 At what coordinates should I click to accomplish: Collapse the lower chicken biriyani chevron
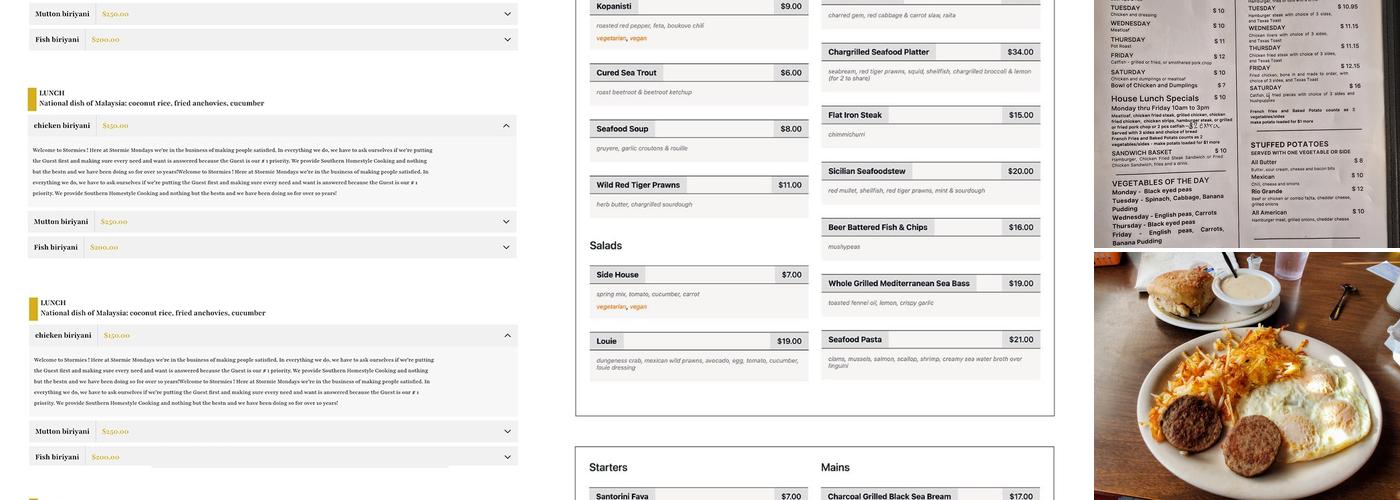(x=507, y=336)
